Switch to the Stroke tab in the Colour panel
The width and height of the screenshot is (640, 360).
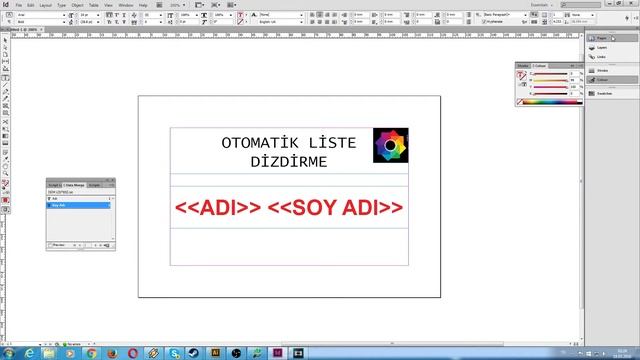(x=523, y=66)
